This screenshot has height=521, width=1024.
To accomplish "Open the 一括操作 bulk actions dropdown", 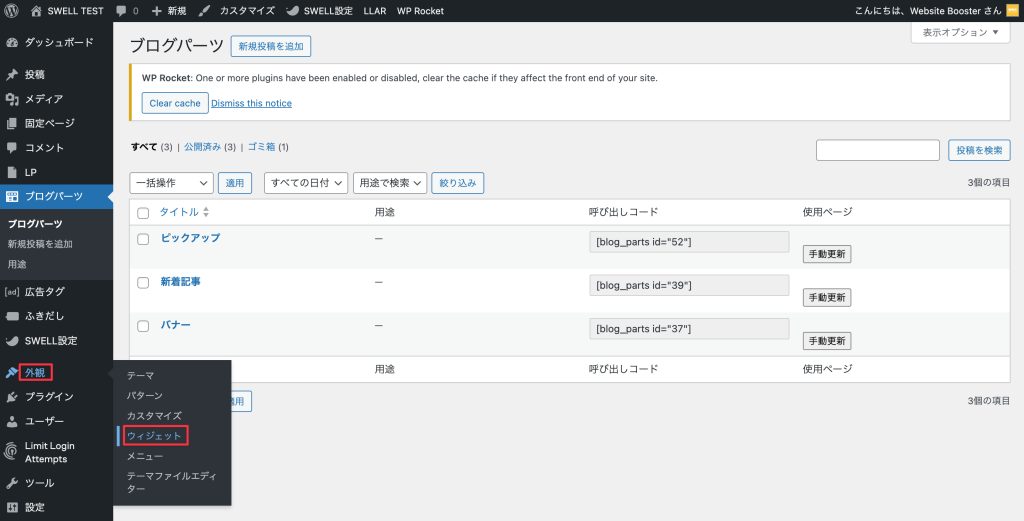I will (x=171, y=183).
